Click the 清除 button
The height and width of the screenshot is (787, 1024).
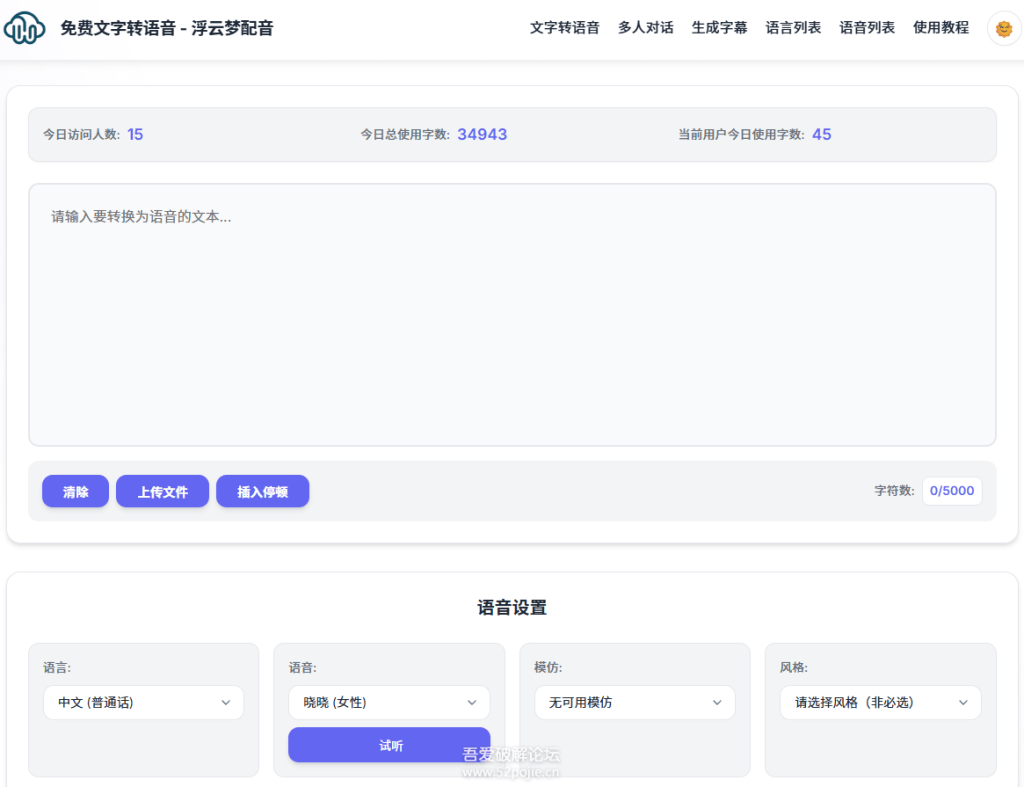[x=75, y=491]
